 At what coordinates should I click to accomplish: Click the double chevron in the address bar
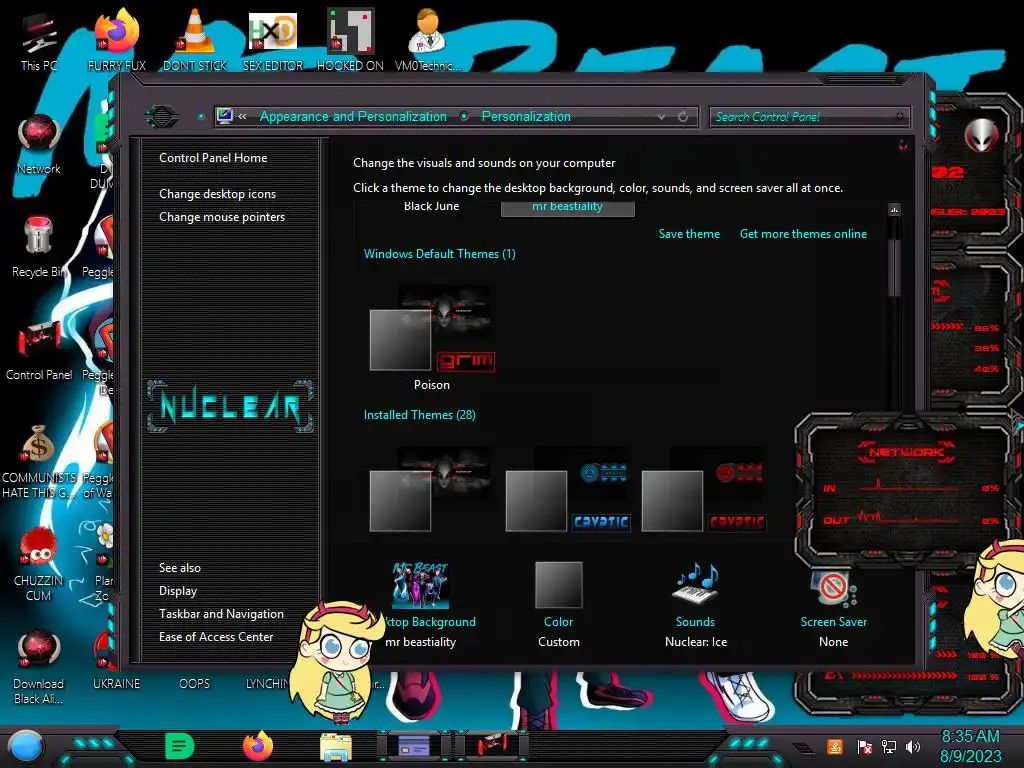coord(242,117)
